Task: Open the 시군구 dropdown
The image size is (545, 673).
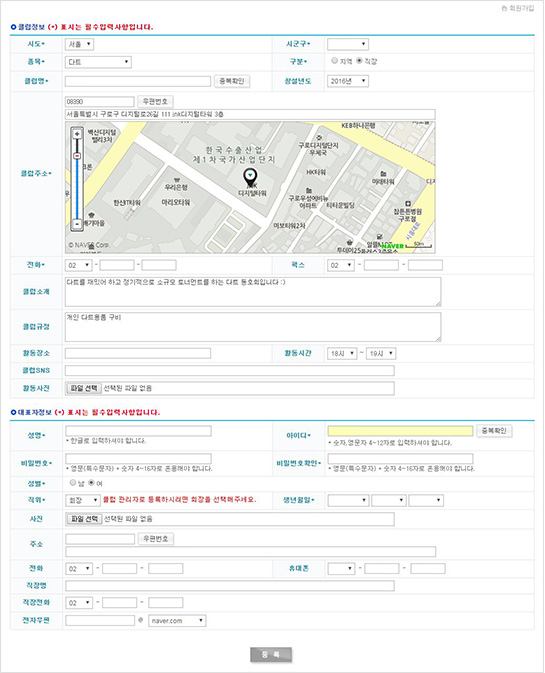Action: tap(348, 44)
